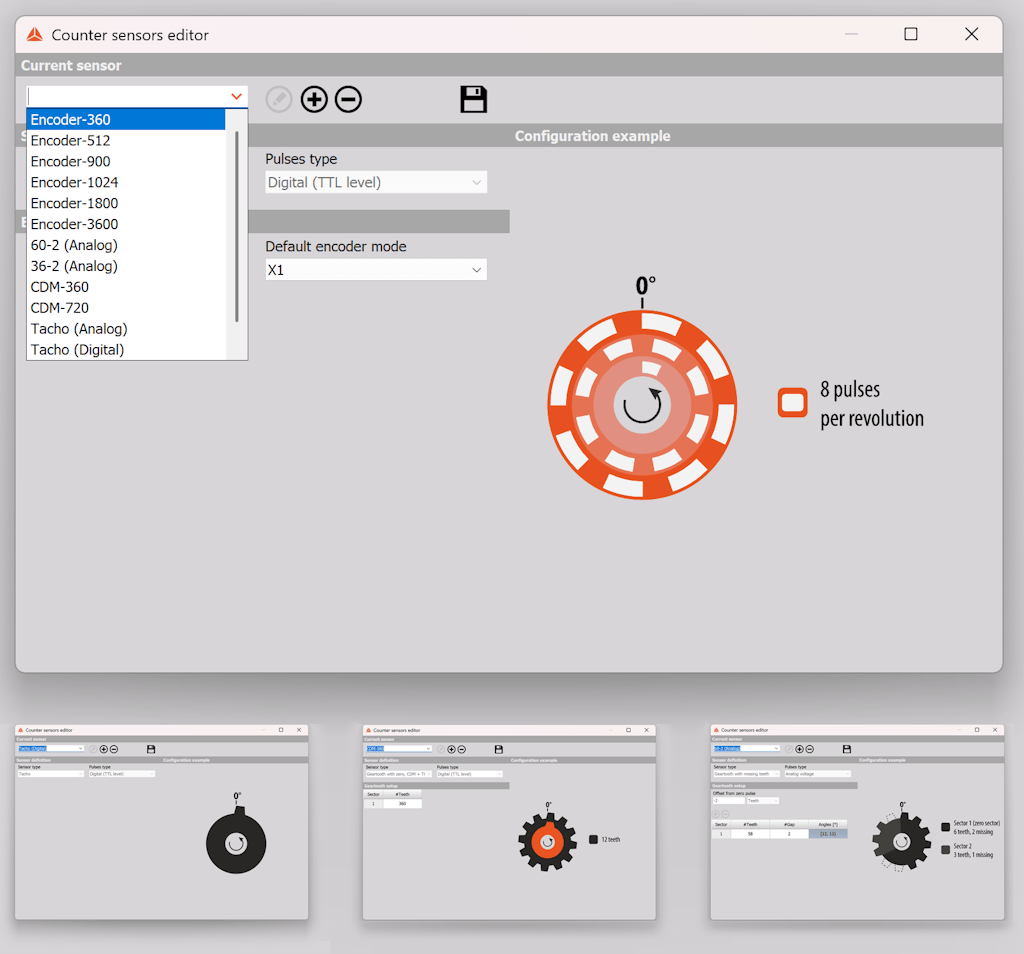Click the edit sensor pencil icon
The width and height of the screenshot is (1024, 954).
pyautogui.click(x=279, y=99)
